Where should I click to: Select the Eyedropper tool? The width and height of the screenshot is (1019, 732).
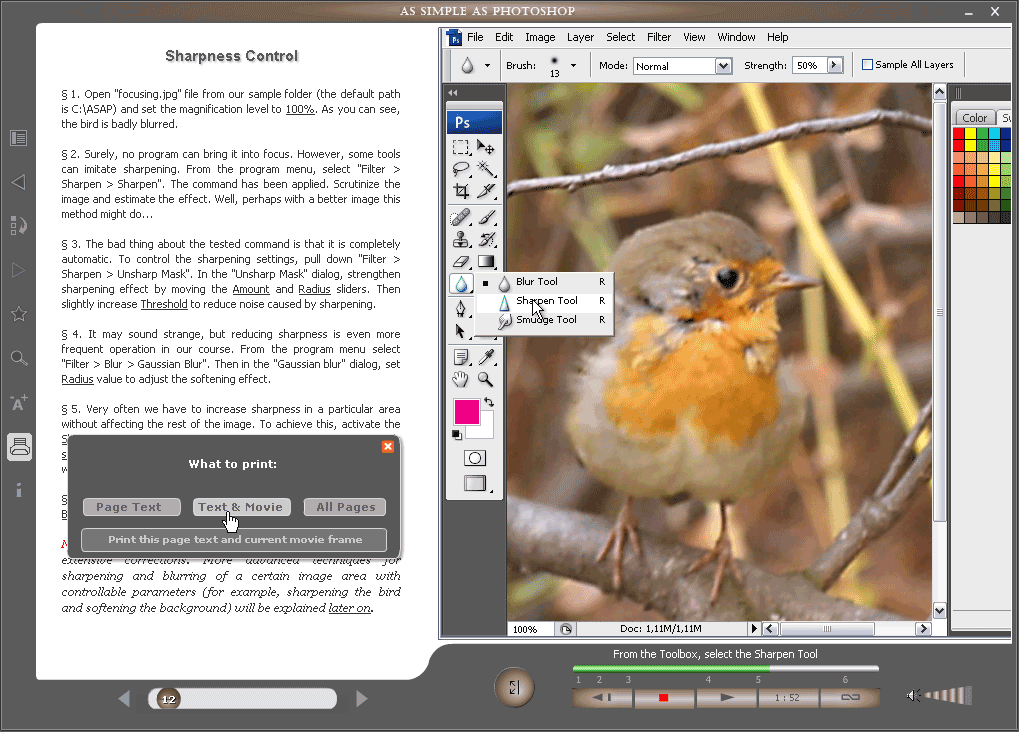click(485, 357)
